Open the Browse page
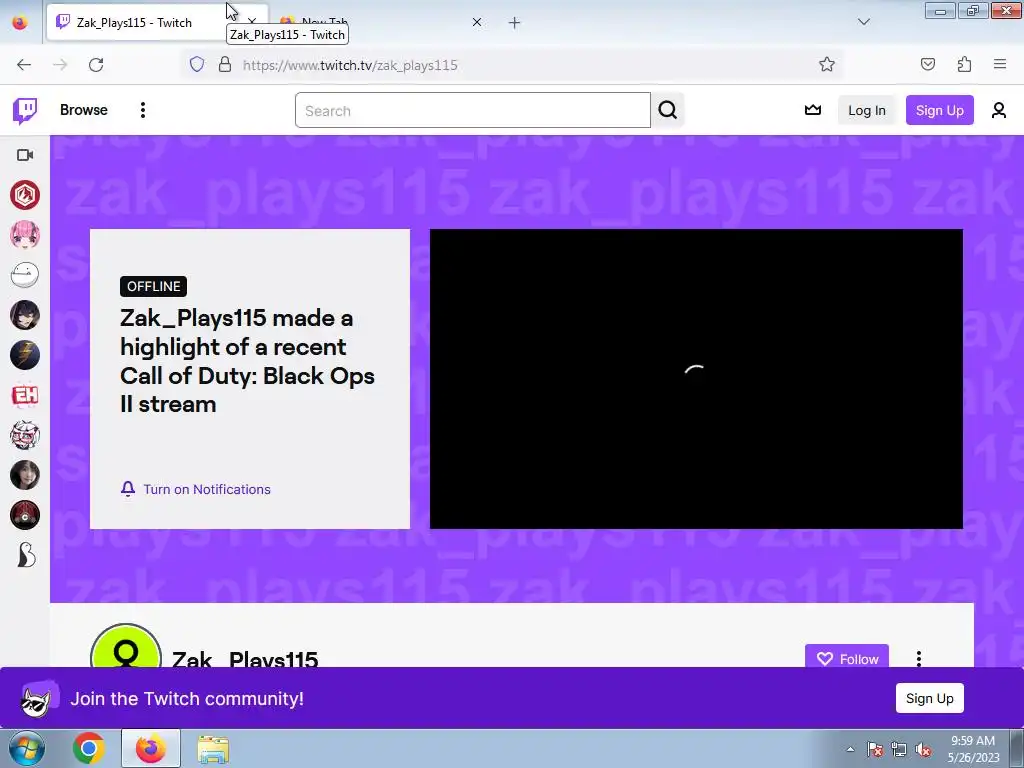The width and height of the screenshot is (1024, 768). 84,110
